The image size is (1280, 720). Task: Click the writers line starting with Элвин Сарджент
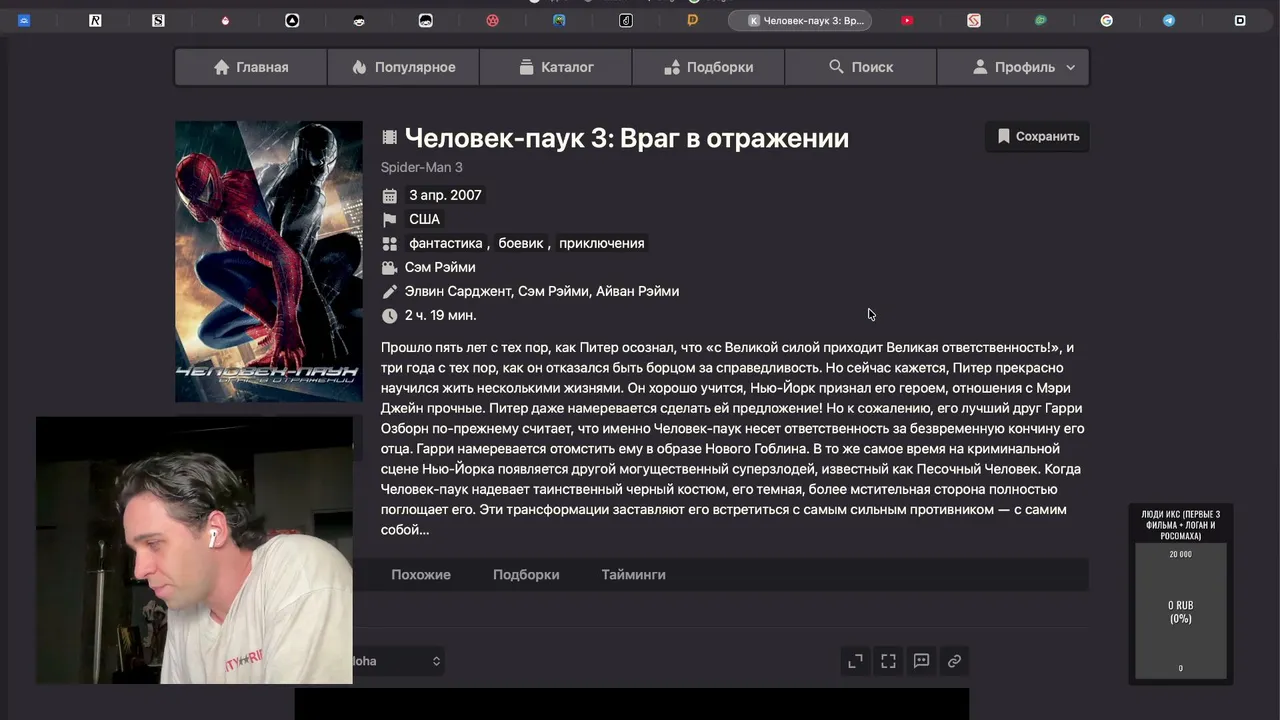[542, 291]
